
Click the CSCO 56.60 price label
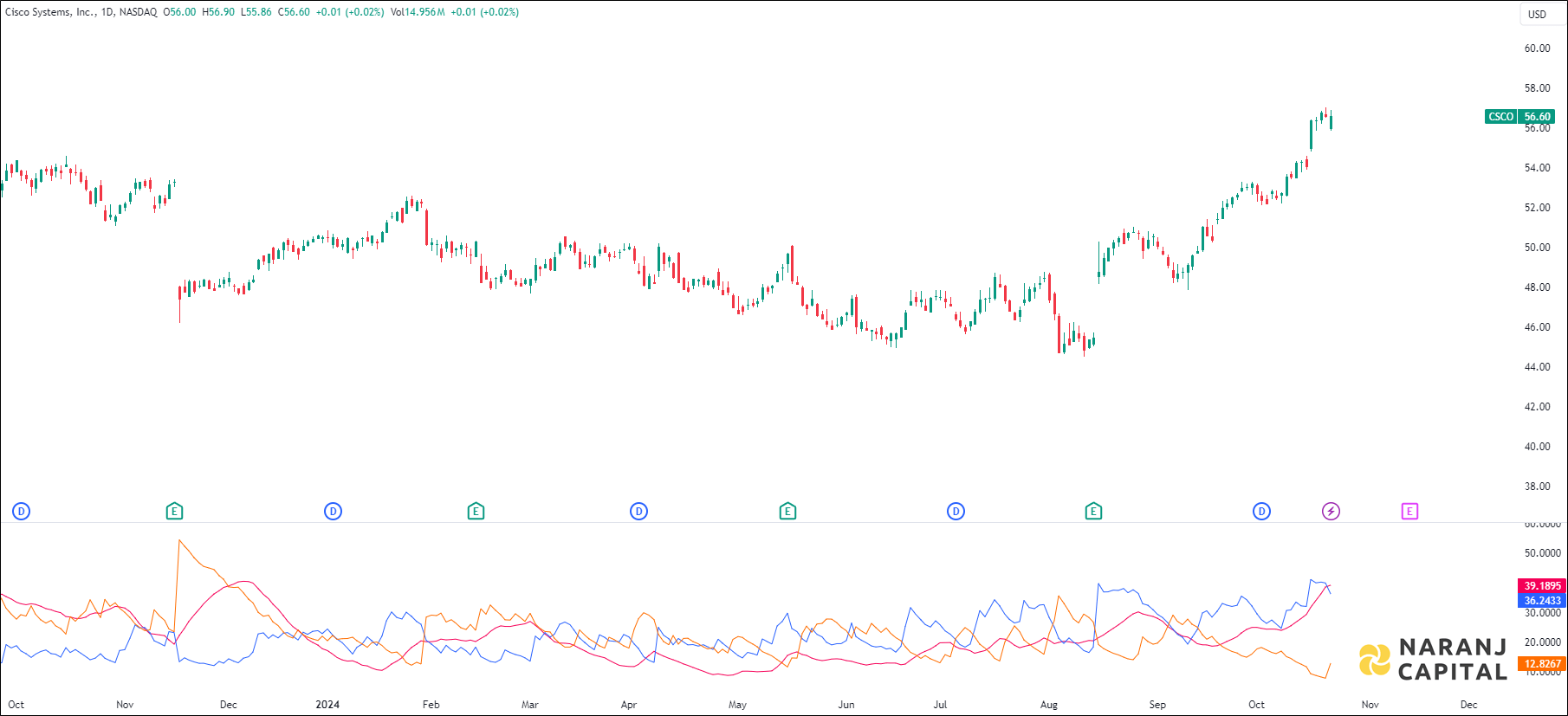pyautogui.click(x=1519, y=117)
